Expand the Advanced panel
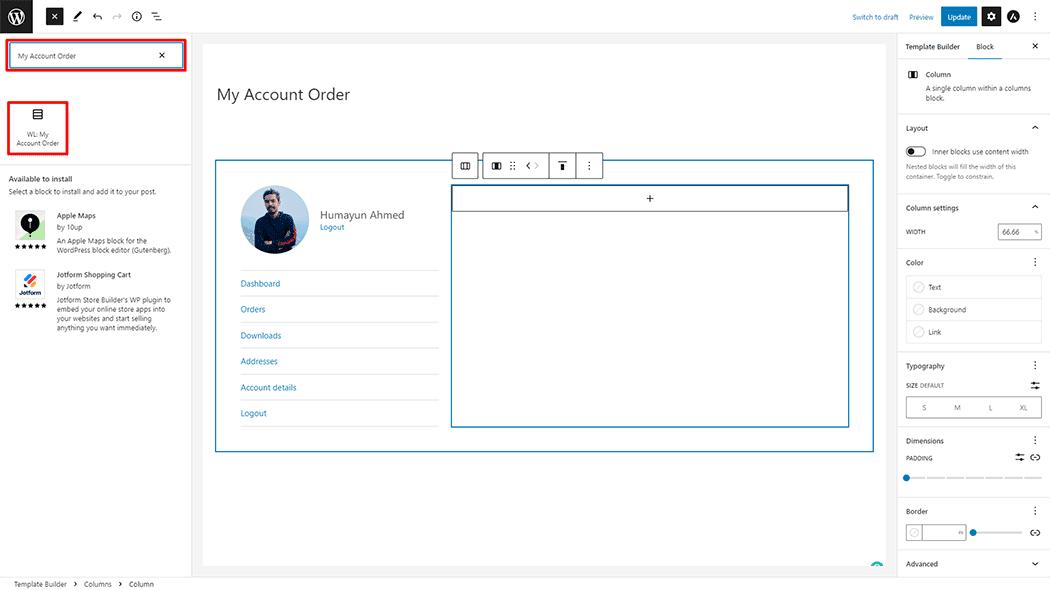Viewport: 1050px width, 590px height. point(1035,563)
